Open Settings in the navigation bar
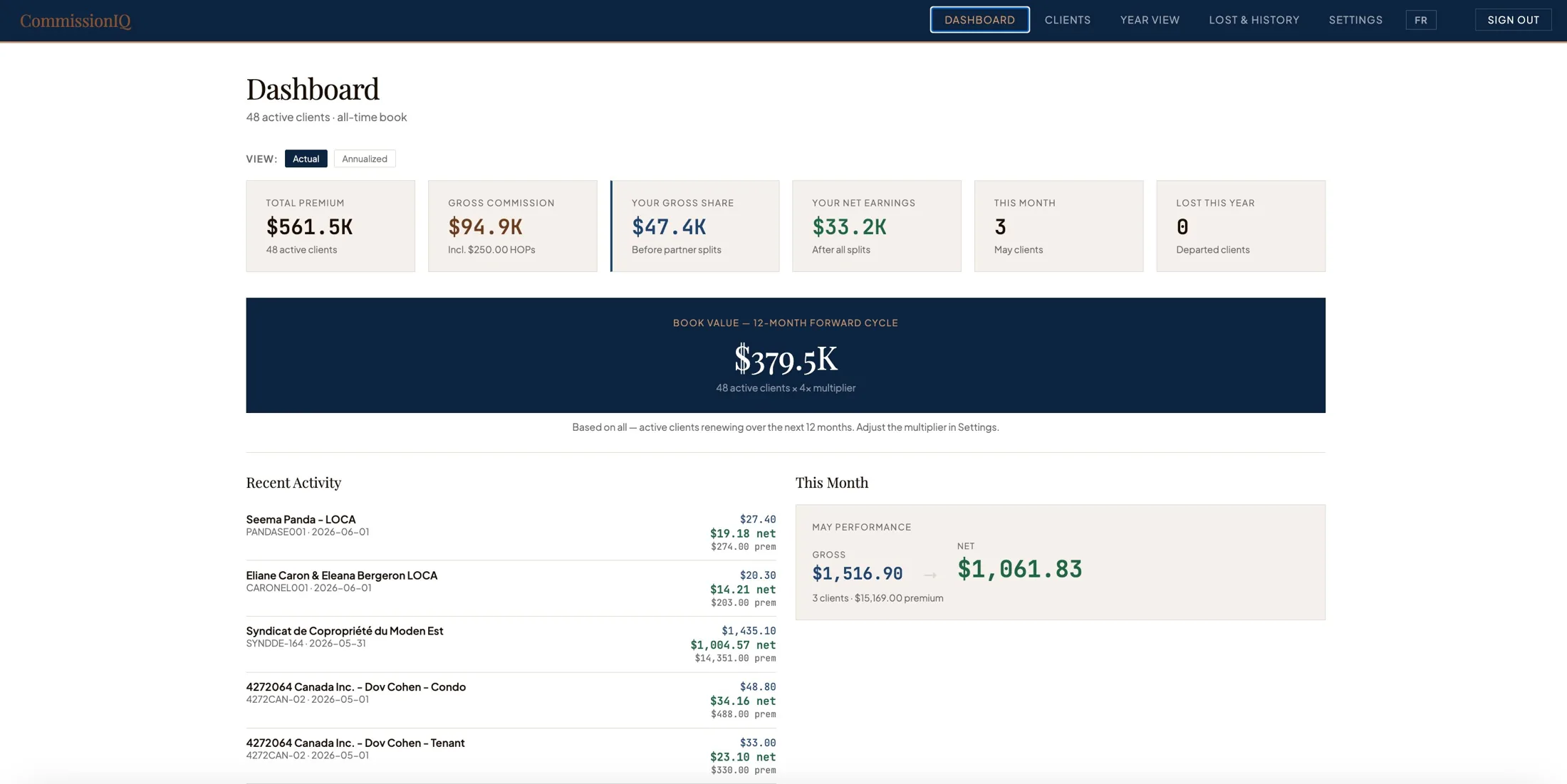 tap(1355, 20)
